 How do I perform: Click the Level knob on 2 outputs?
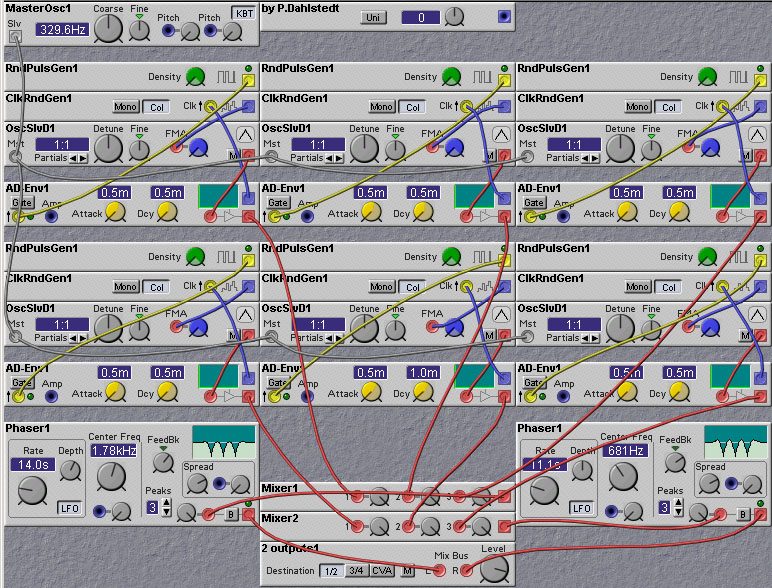pyautogui.click(x=493, y=569)
